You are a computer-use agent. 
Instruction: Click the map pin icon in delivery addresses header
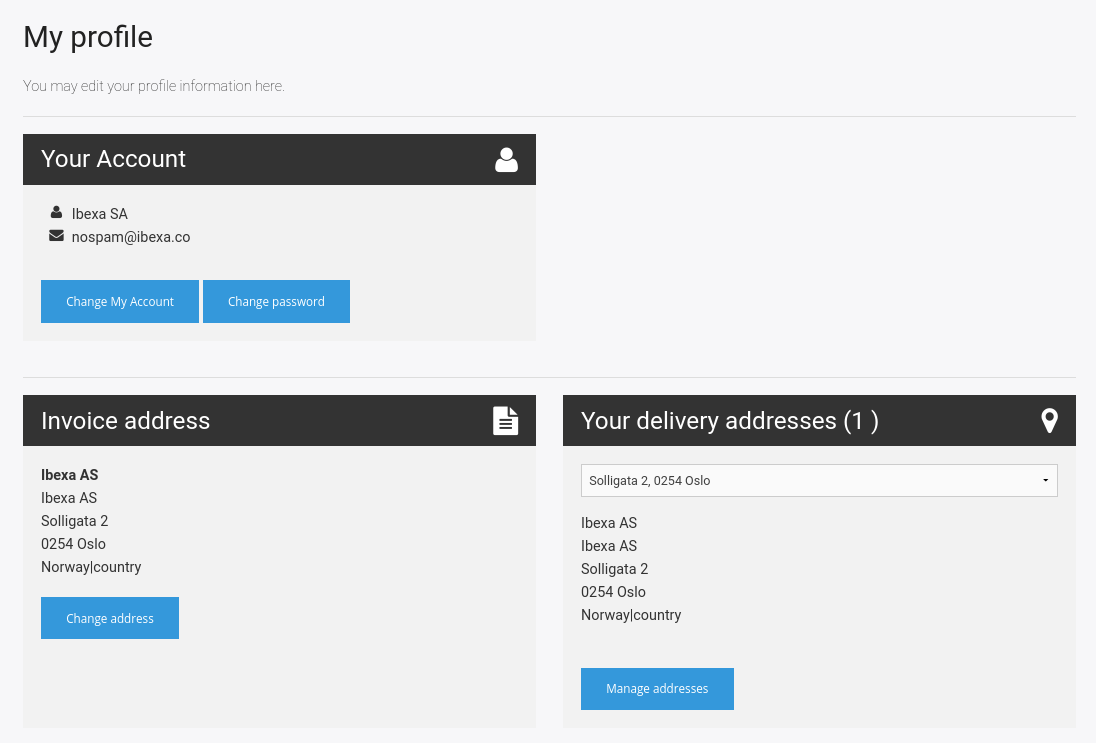(1049, 421)
